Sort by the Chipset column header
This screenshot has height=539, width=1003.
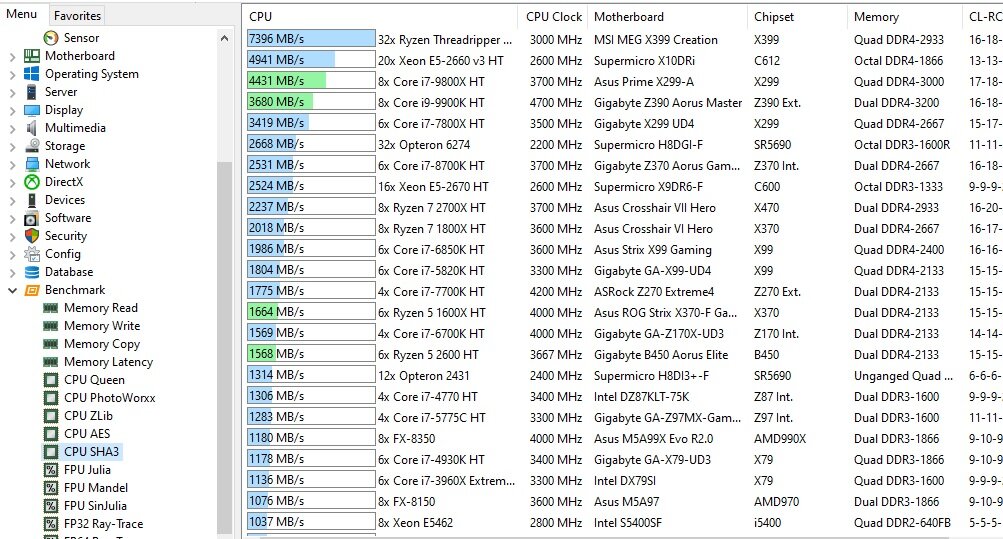click(797, 17)
